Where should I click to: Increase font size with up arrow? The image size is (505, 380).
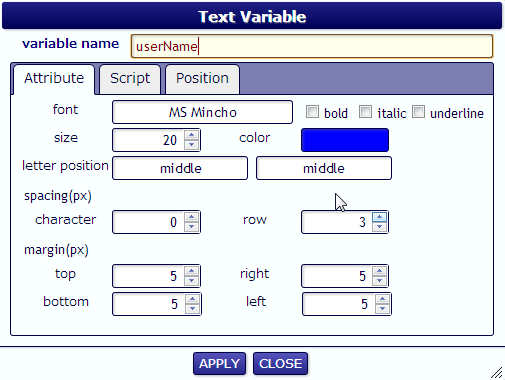click(191, 135)
